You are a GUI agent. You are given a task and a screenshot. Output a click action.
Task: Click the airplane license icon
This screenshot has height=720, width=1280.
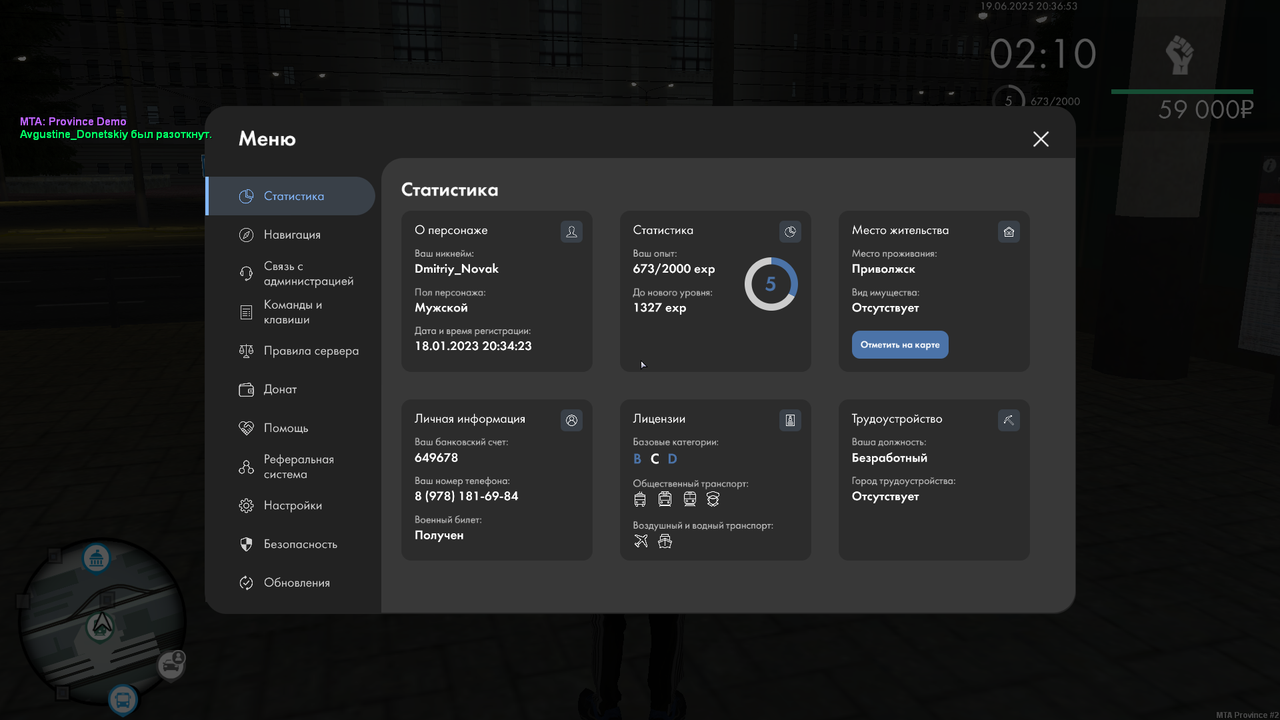[641, 541]
